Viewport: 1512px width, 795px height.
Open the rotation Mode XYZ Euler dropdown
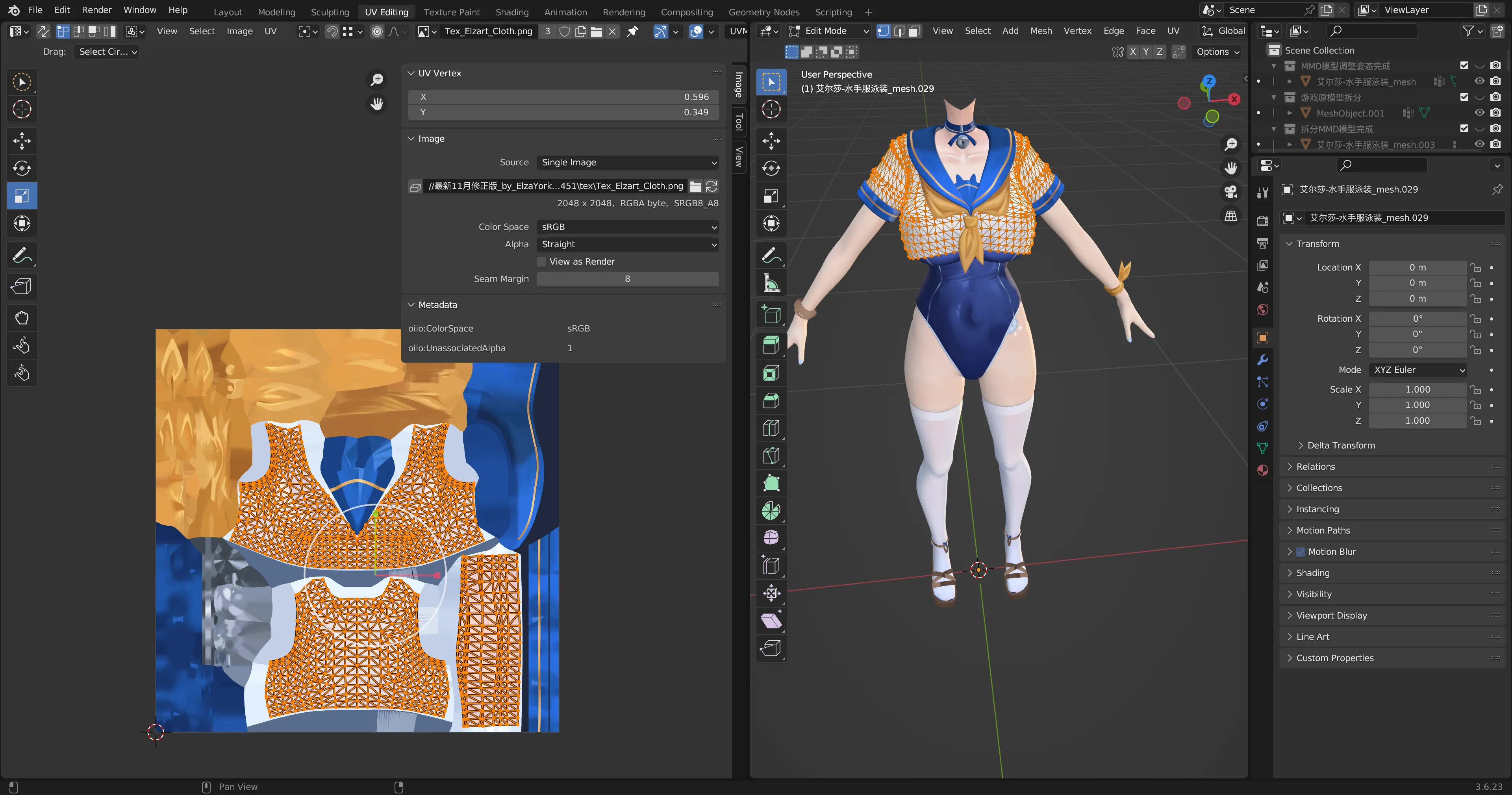point(1417,370)
